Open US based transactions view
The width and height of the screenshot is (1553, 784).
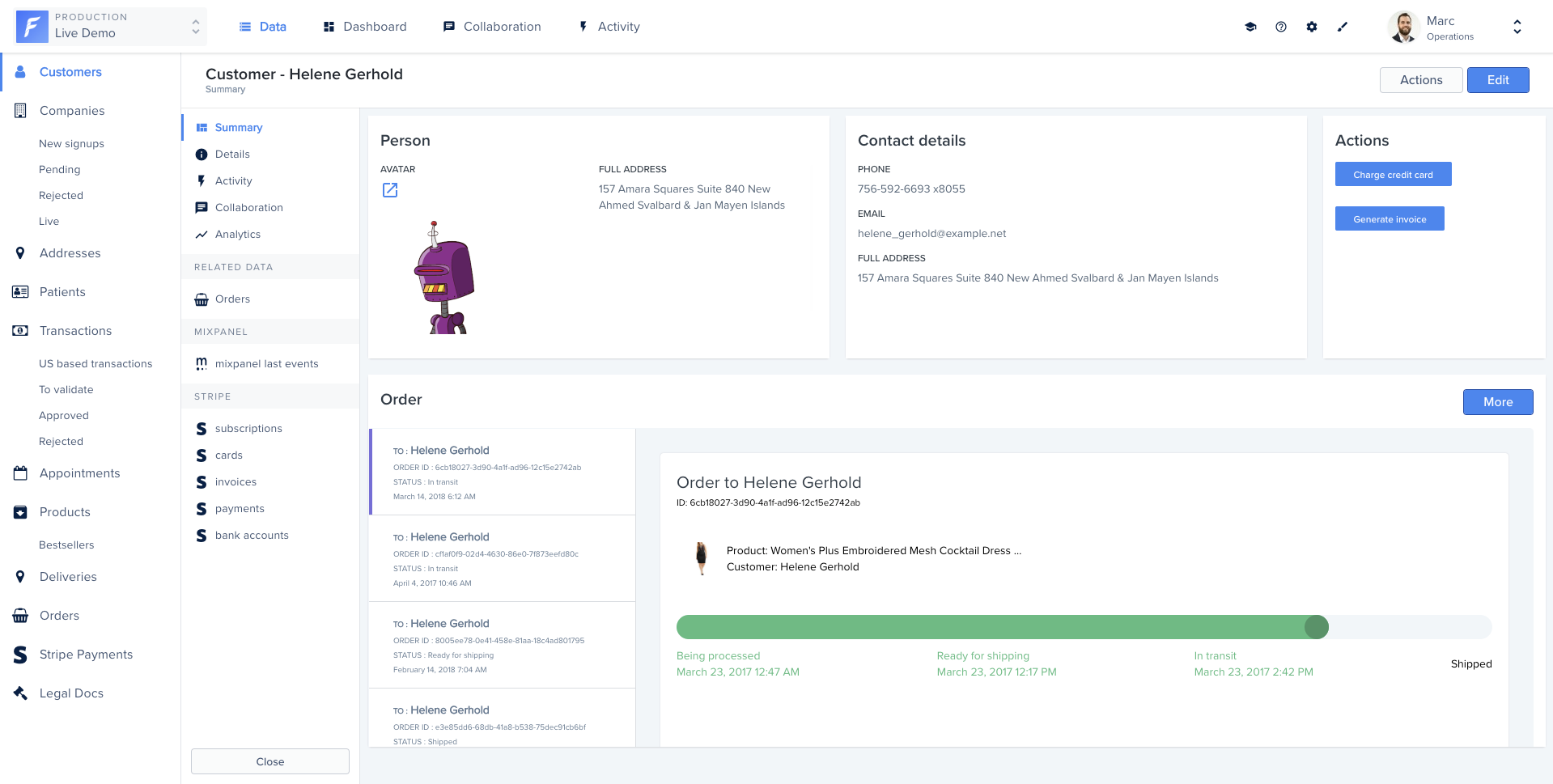tap(95, 364)
